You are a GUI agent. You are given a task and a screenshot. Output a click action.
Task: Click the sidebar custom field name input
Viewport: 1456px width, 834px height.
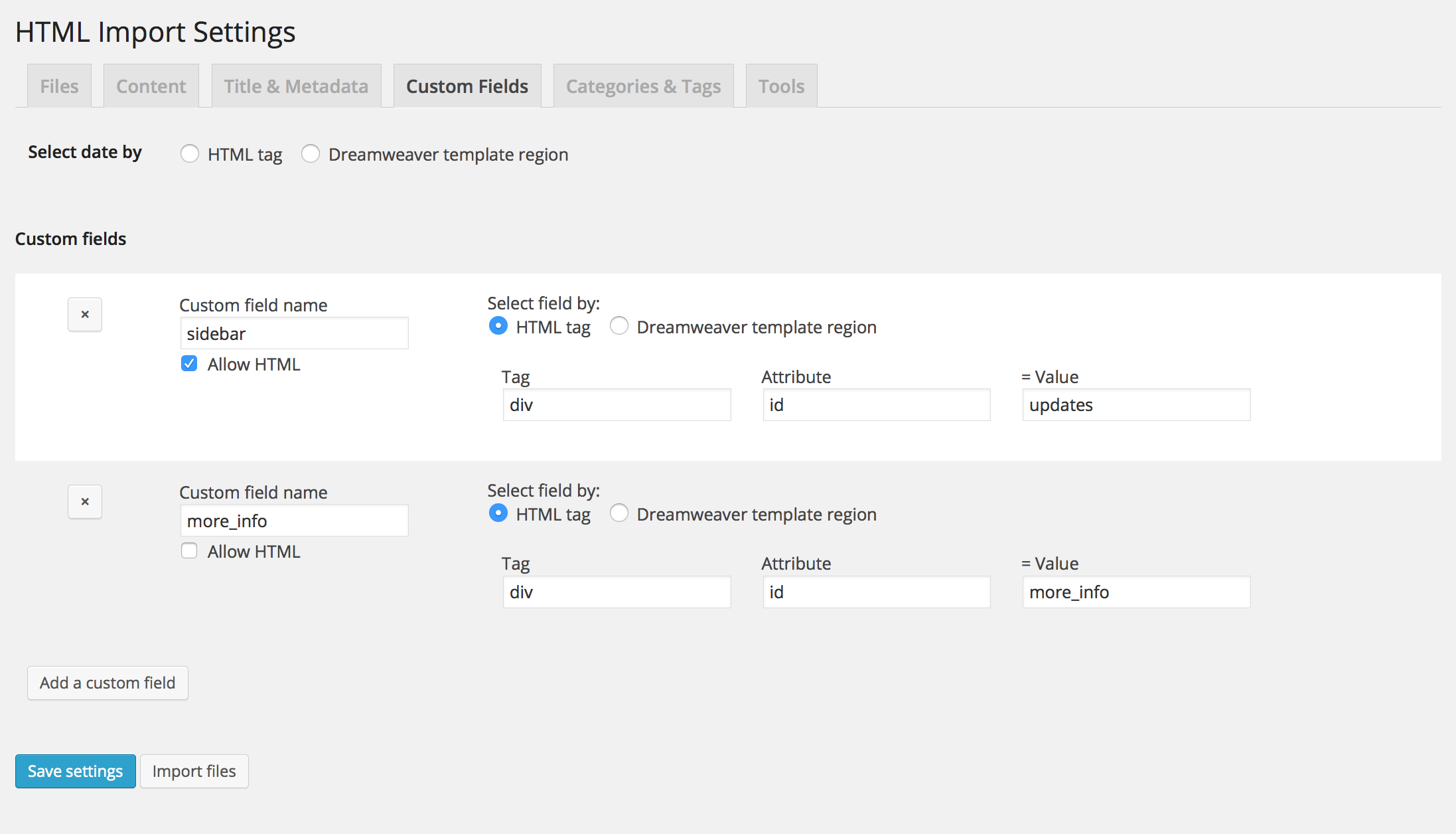pyautogui.click(x=294, y=333)
